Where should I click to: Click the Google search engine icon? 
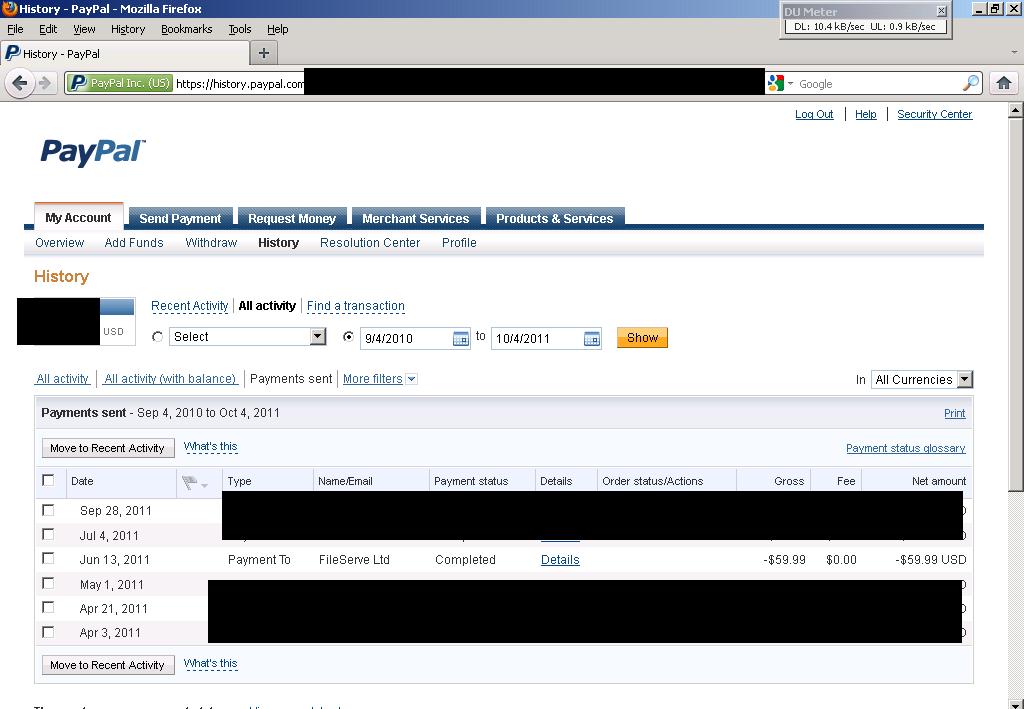click(x=776, y=84)
